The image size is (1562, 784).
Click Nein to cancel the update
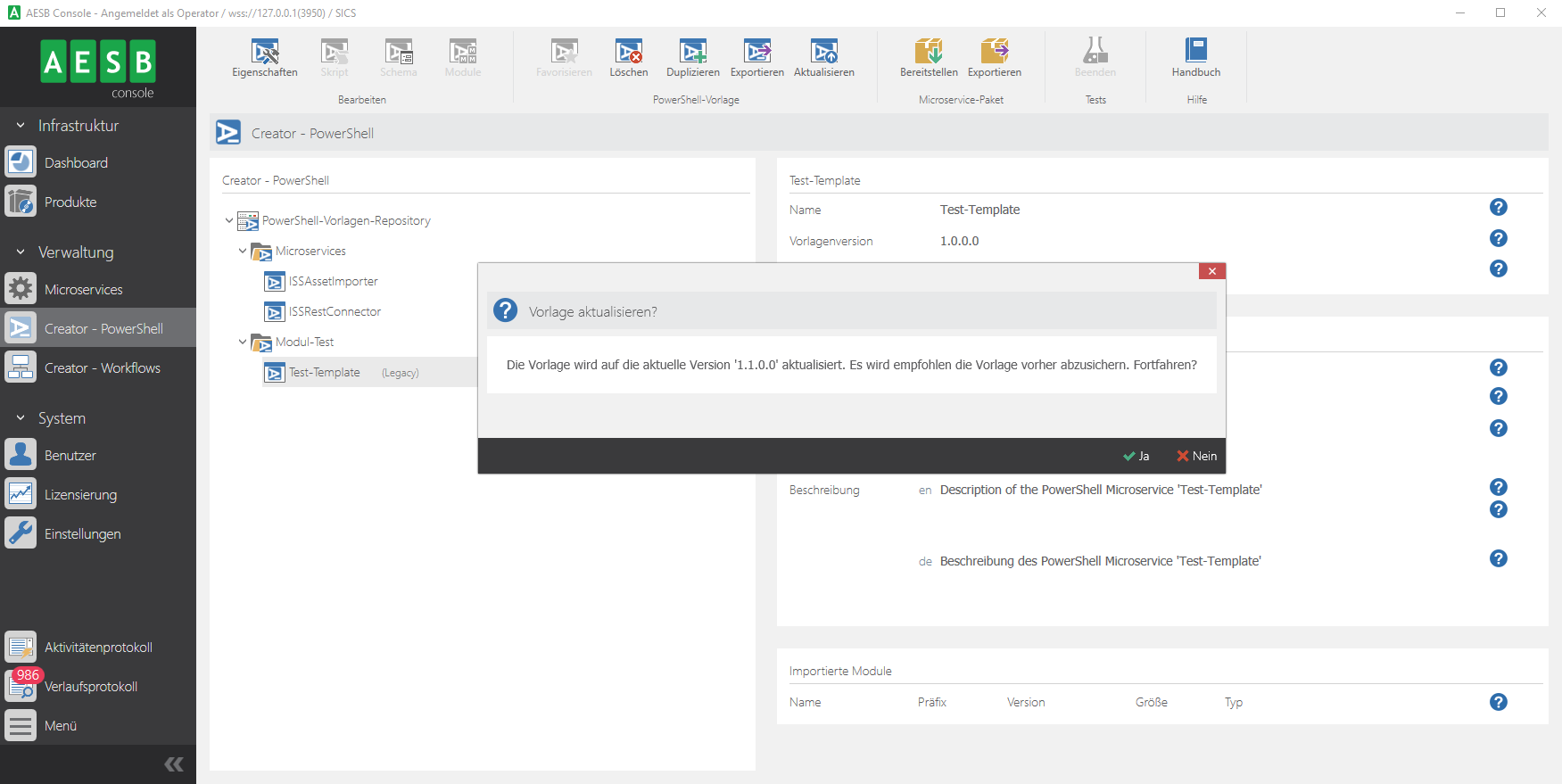[x=1196, y=456]
